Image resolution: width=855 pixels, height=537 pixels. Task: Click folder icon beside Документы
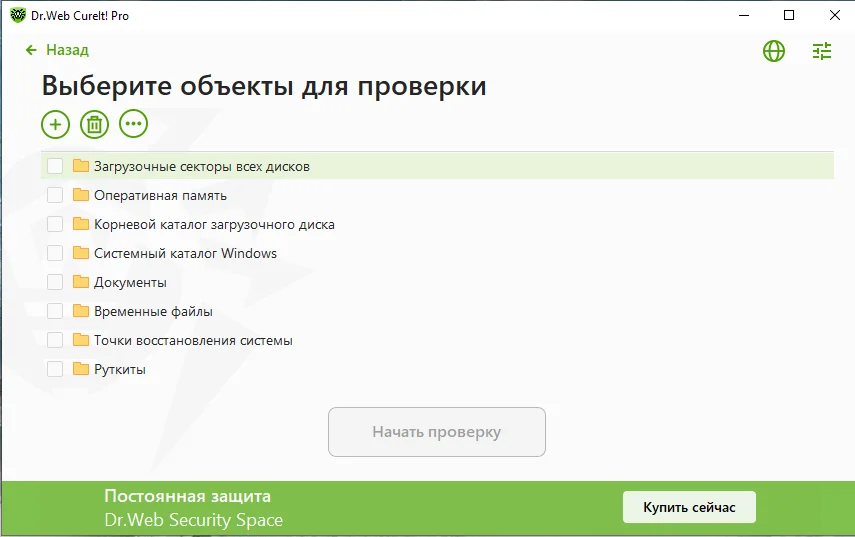coord(81,281)
